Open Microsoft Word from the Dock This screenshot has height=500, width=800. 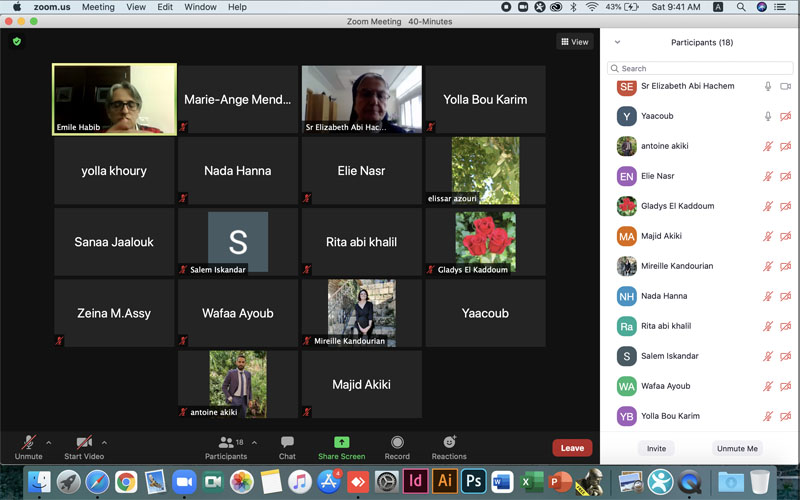(x=503, y=482)
